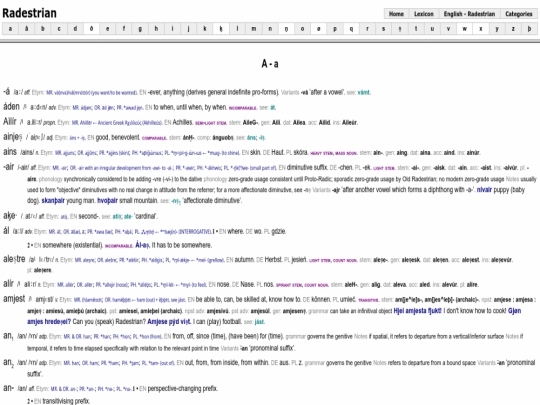Show letter 'q' entries

(351, 29)
